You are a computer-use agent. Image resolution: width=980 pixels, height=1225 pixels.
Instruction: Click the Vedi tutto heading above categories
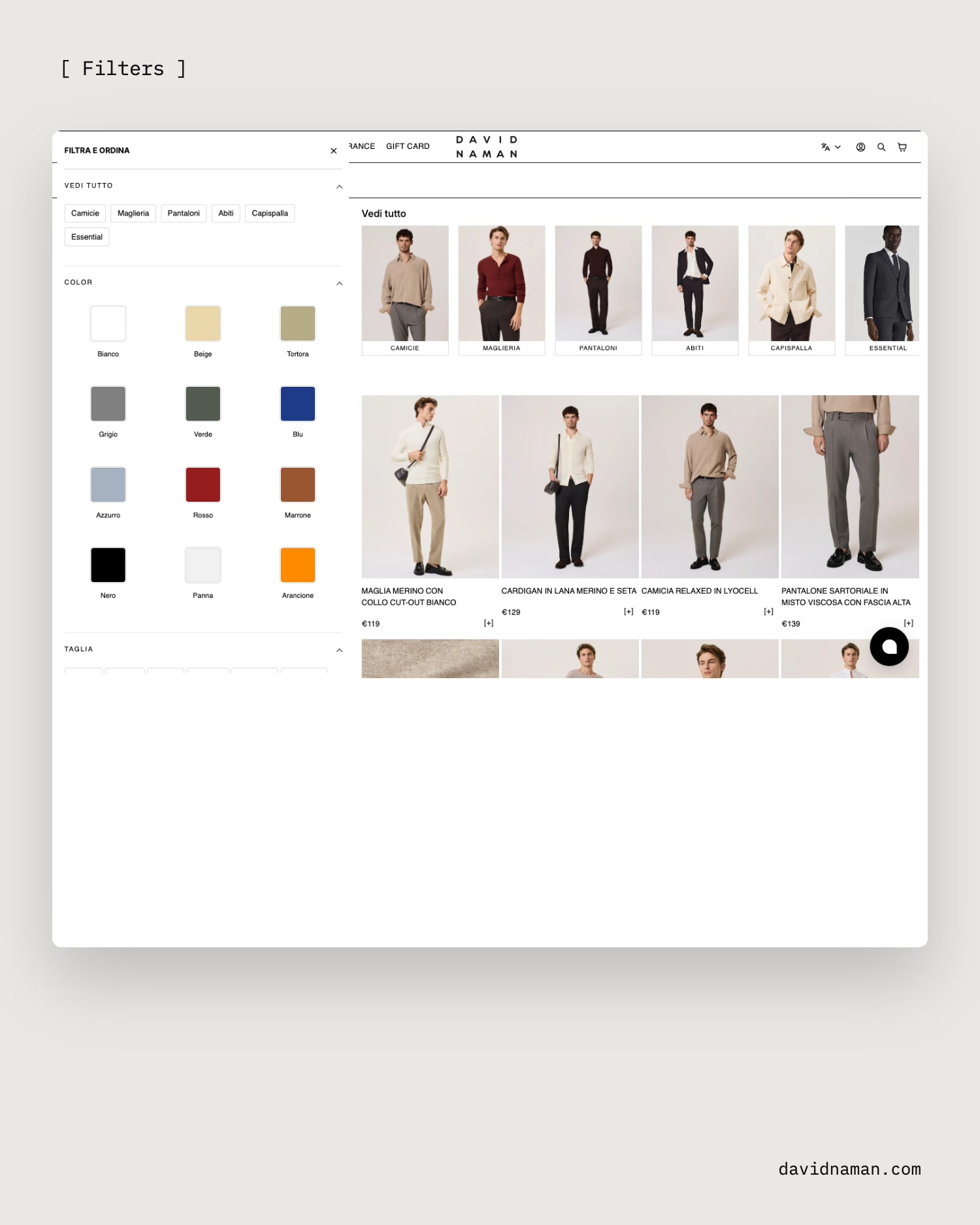(x=384, y=214)
